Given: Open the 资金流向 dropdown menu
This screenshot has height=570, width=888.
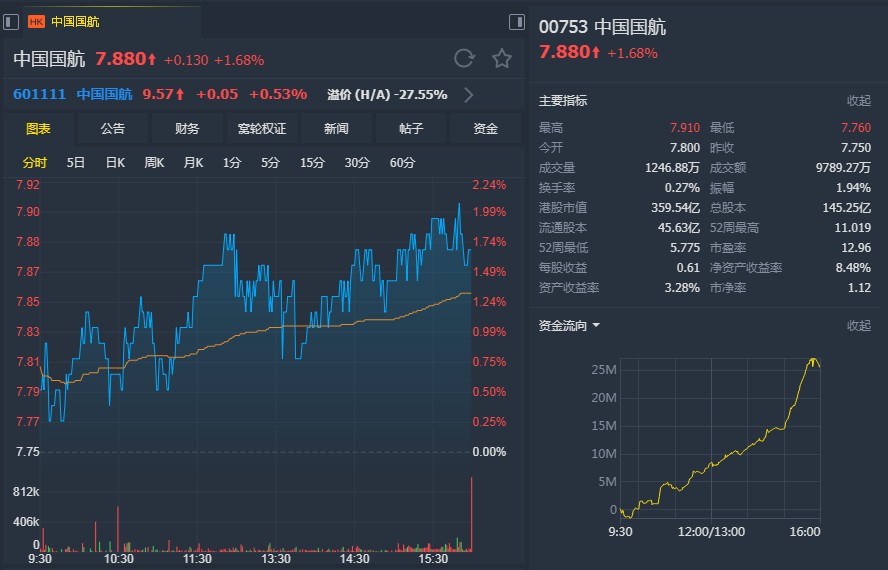Looking at the screenshot, I should [x=595, y=325].
